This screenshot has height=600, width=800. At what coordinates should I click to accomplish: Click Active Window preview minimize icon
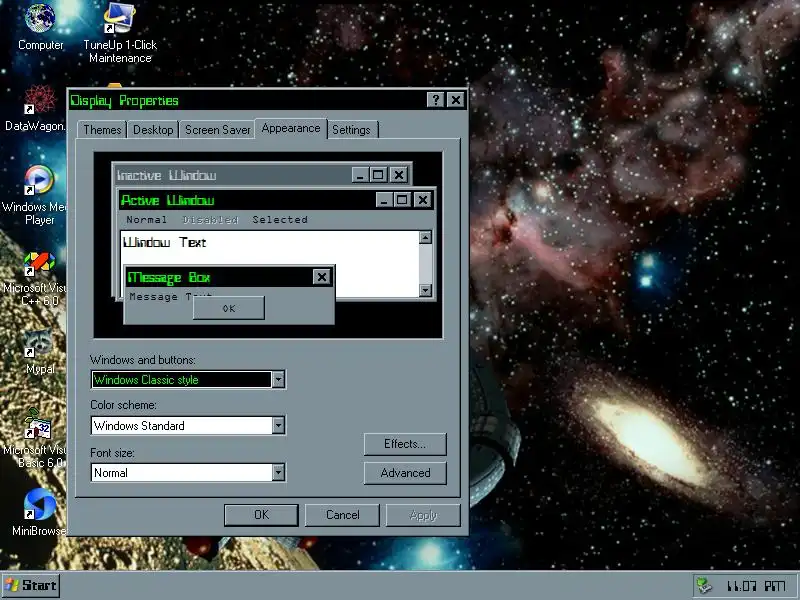385,199
